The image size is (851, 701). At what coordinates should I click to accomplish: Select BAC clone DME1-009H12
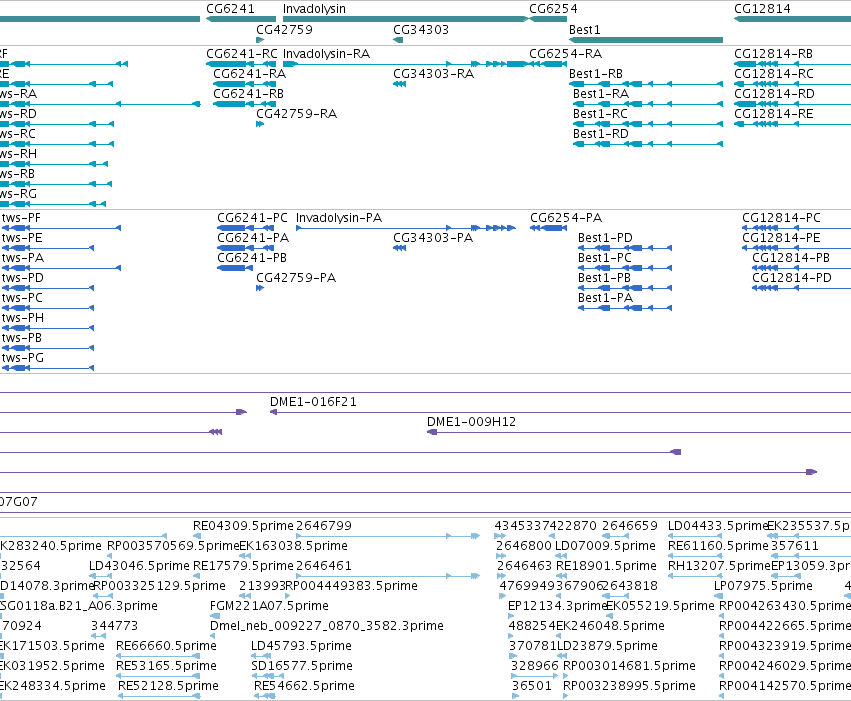point(471,422)
